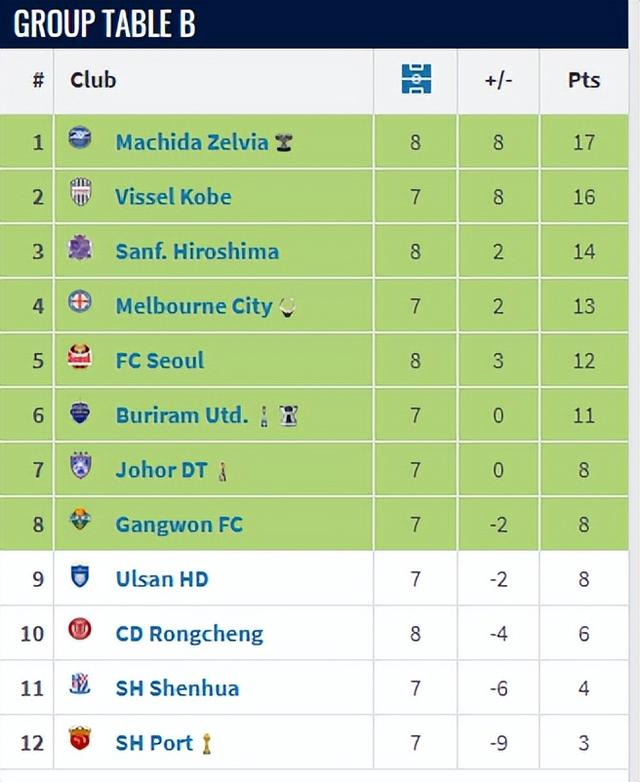Click the Buriram Utd. crest icon
The width and height of the screenshot is (640, 782).
(80, 412)
